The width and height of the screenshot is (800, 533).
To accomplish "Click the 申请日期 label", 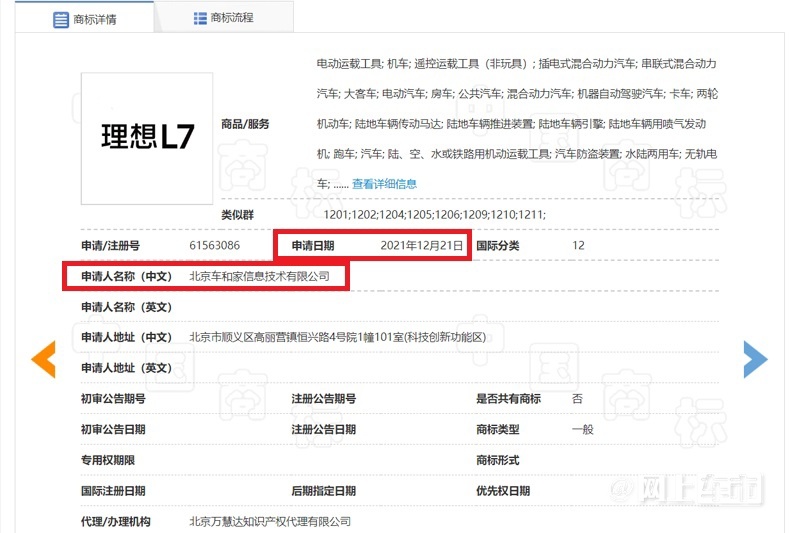I will 313,245.
